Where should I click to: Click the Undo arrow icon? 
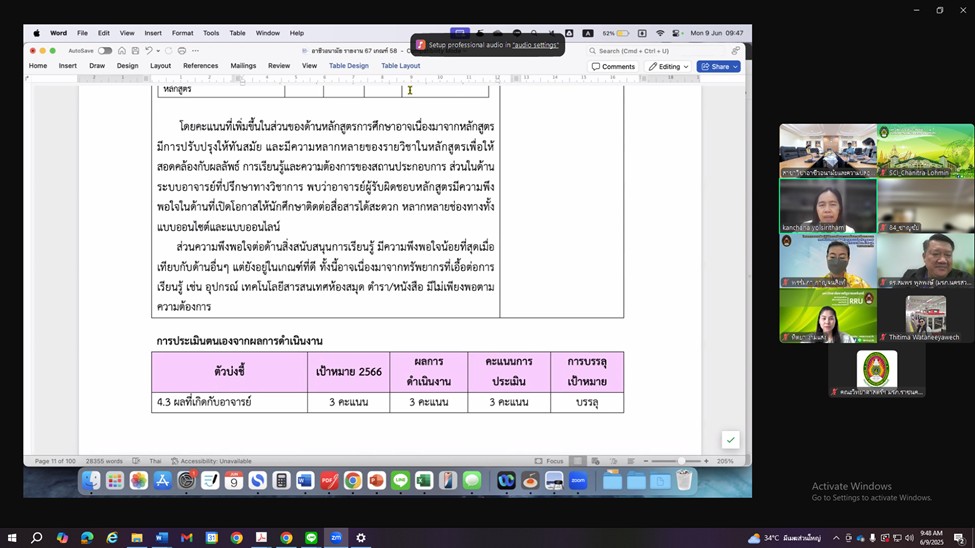click(x=149, y=51)
